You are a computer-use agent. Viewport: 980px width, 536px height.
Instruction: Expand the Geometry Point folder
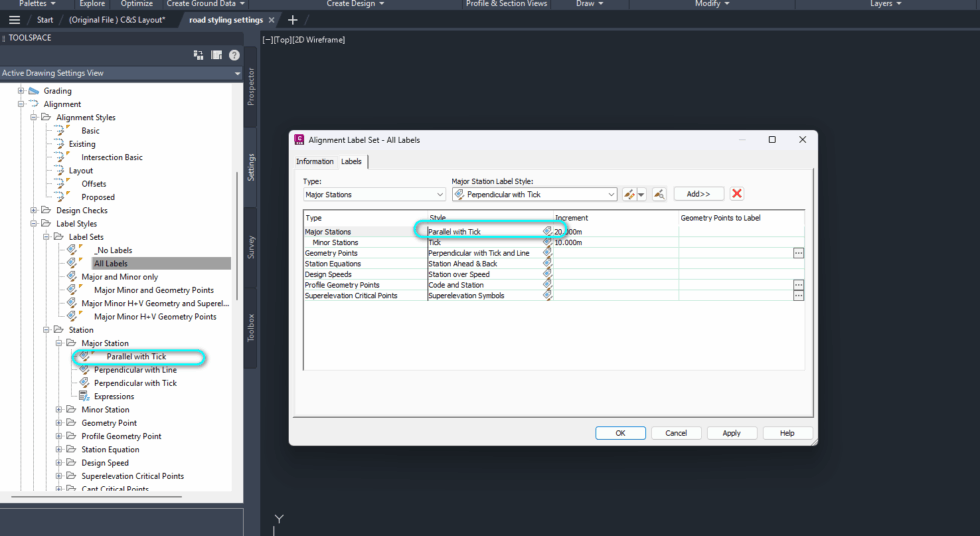pyautogui.click(x=59, y=423)
